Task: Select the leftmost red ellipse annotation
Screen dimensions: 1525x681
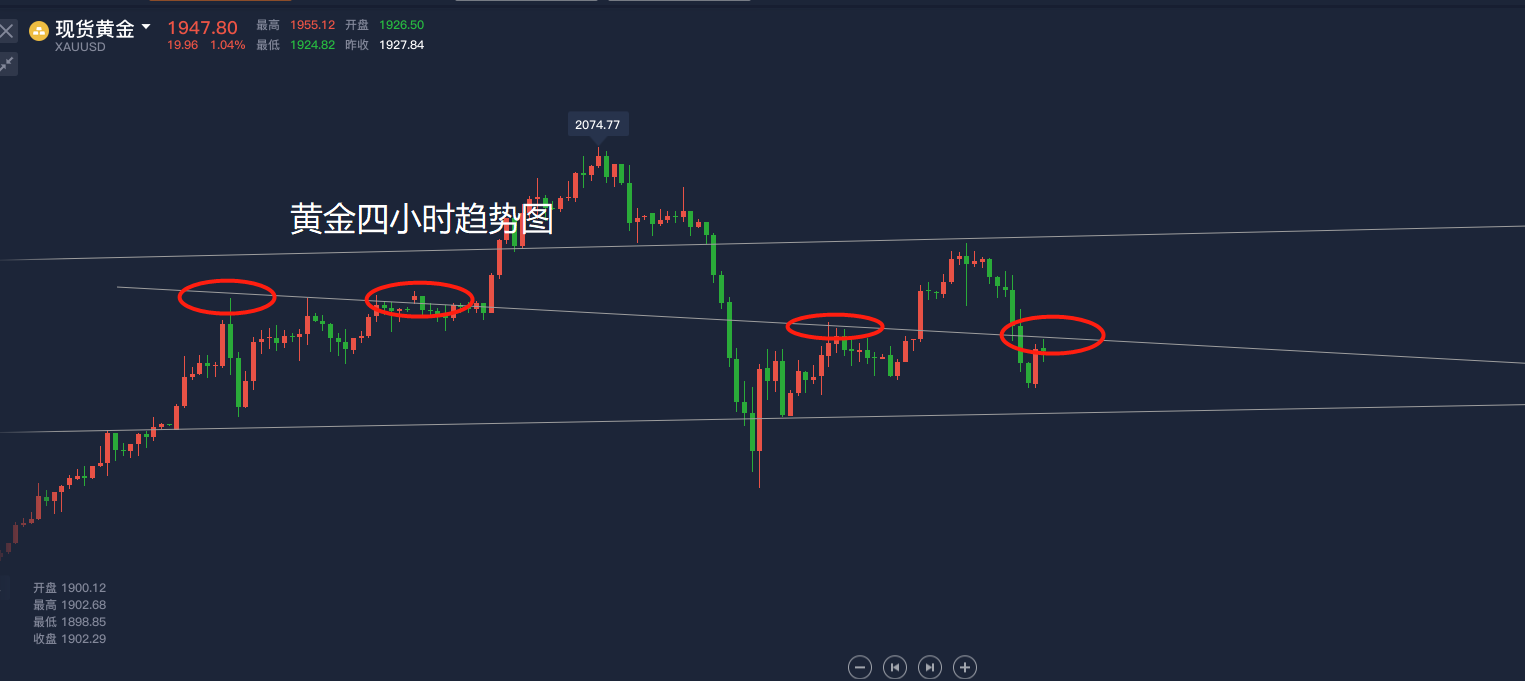Action: point(227,297)
